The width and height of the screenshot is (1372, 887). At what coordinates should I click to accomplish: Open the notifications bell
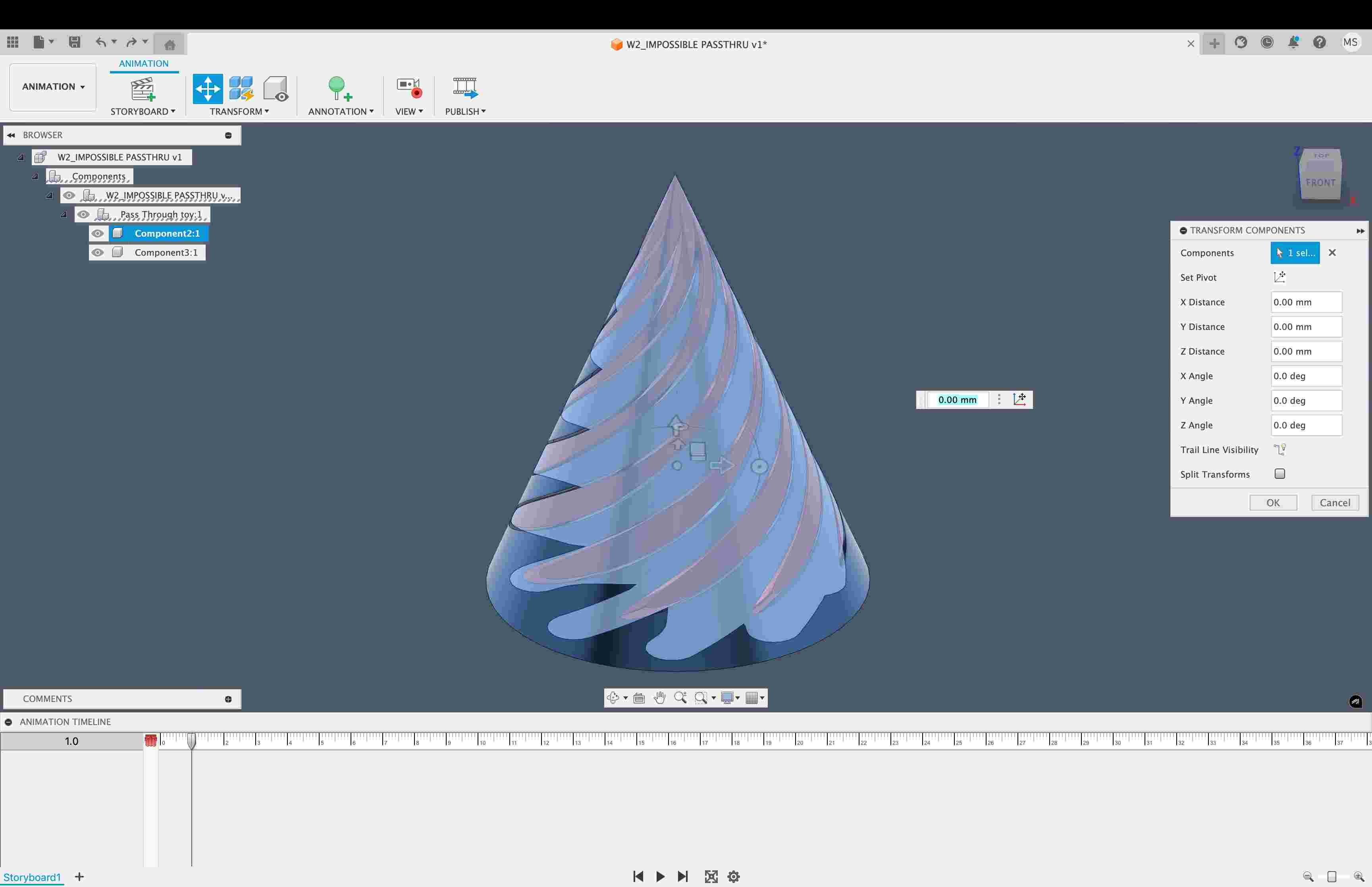coord(1293,42)
